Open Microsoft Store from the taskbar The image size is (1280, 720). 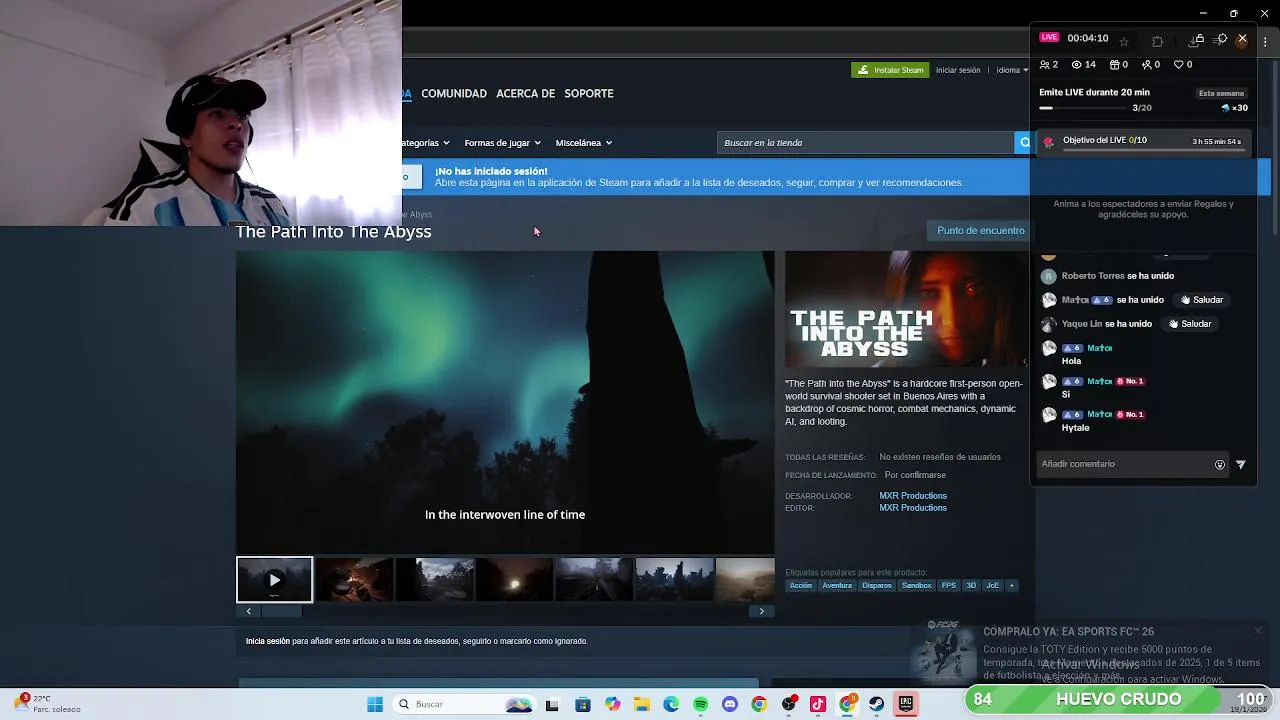click(x=583, y=704)
